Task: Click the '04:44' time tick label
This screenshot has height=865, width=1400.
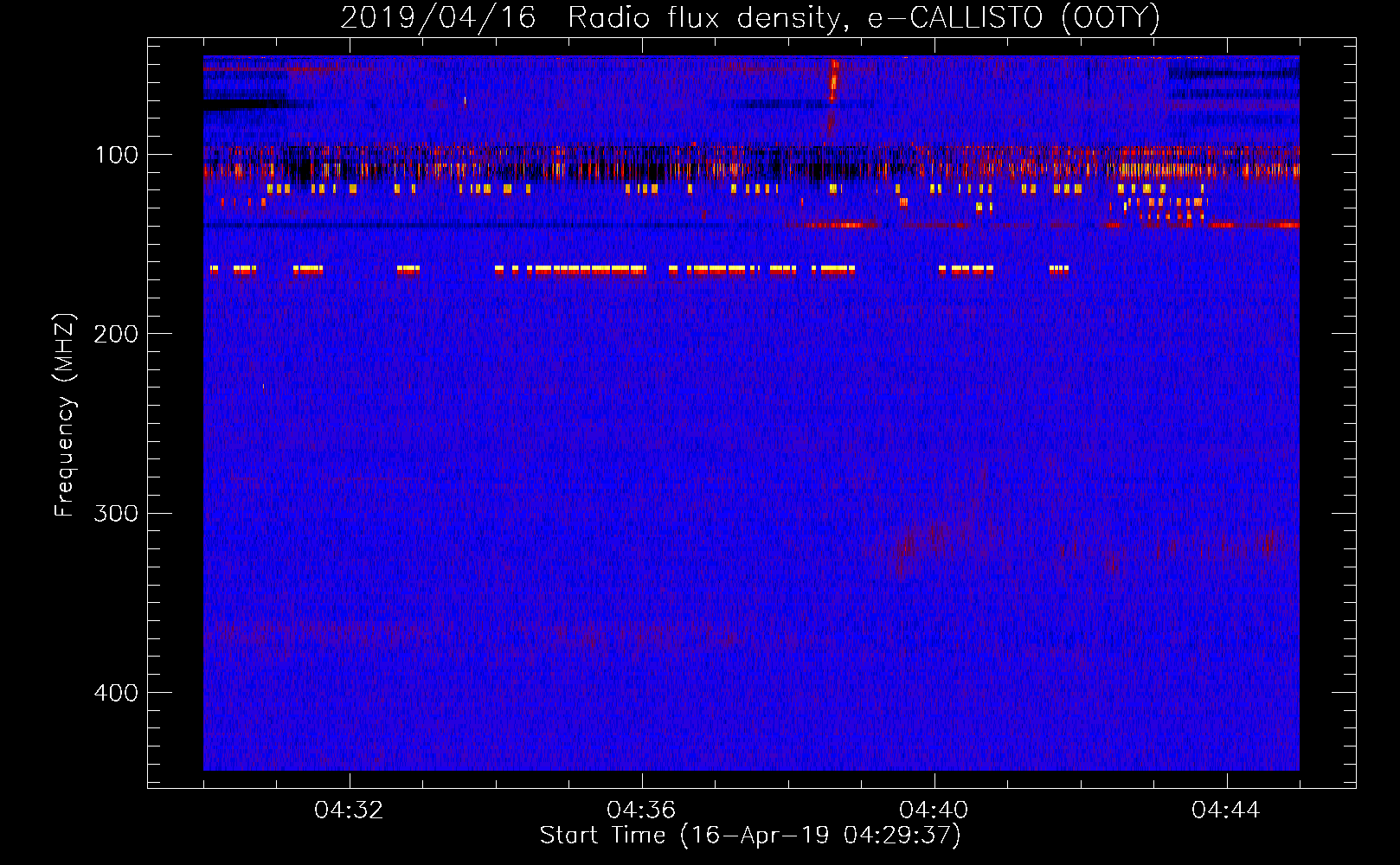Action: click(x=1226, y=810)
